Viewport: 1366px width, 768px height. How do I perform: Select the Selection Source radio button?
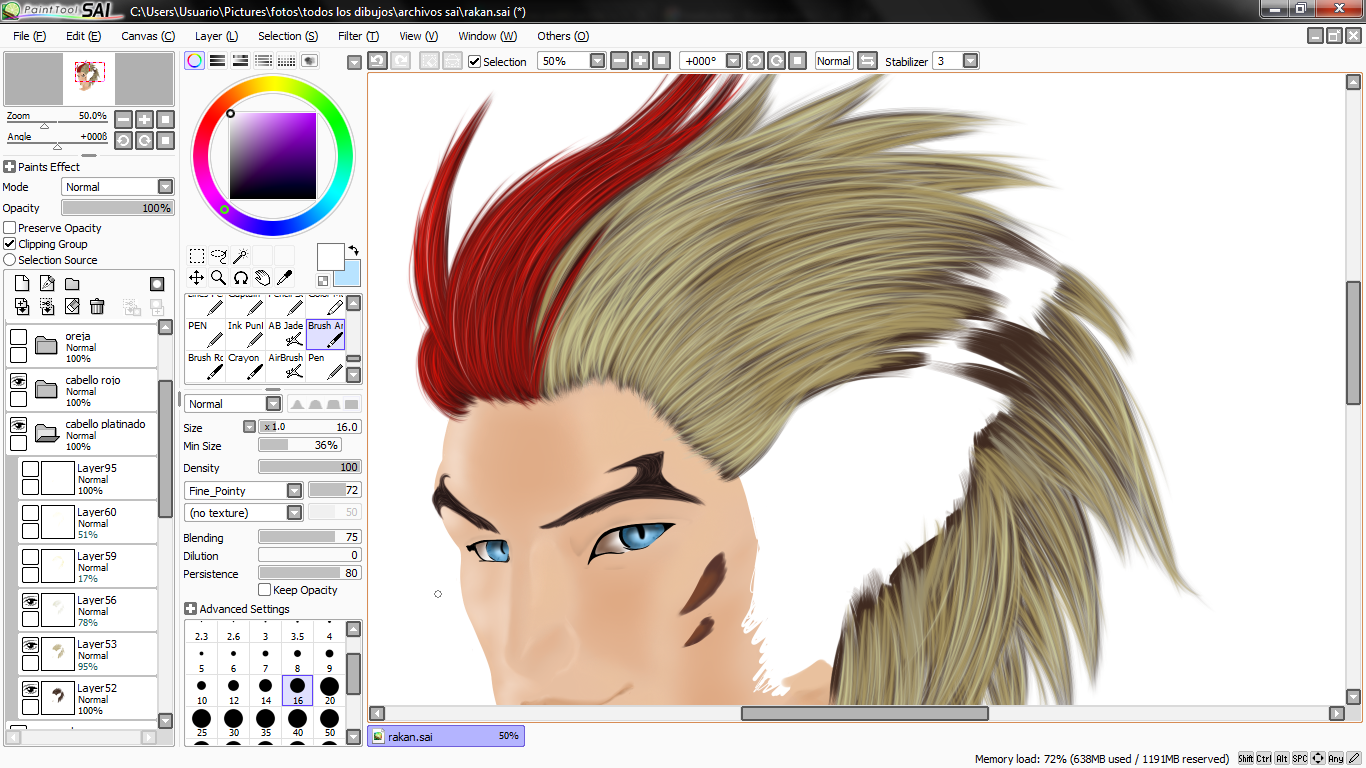pyautogui.click(x=10, y=260)
